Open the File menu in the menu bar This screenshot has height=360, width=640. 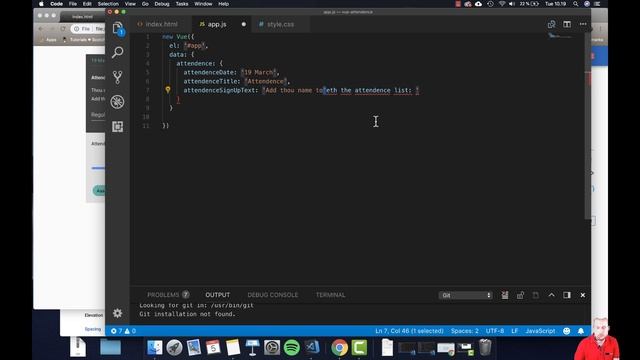[x=73, y=4]
